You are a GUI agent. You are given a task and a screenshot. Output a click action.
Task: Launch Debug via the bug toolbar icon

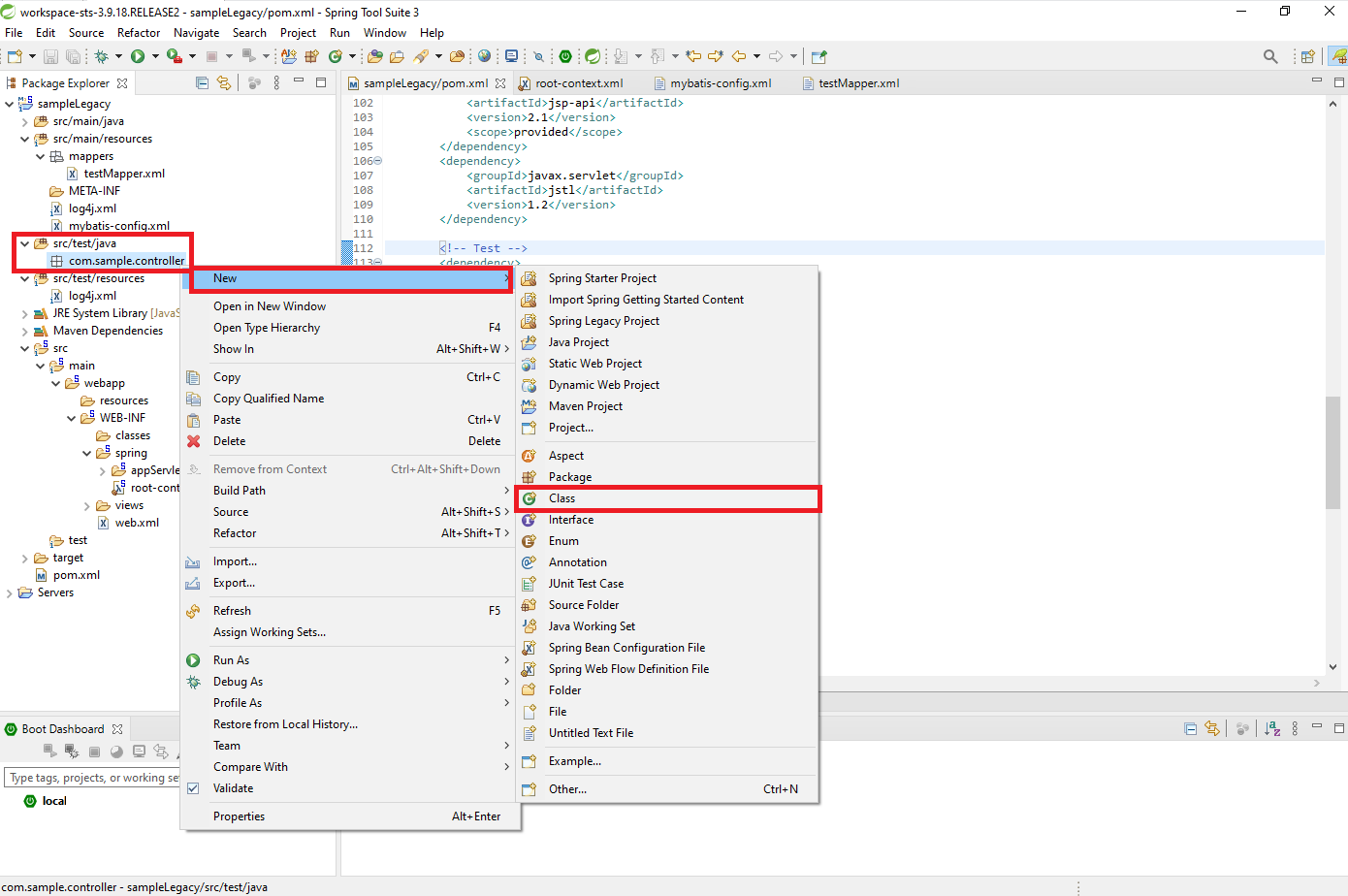coord(101,56)
